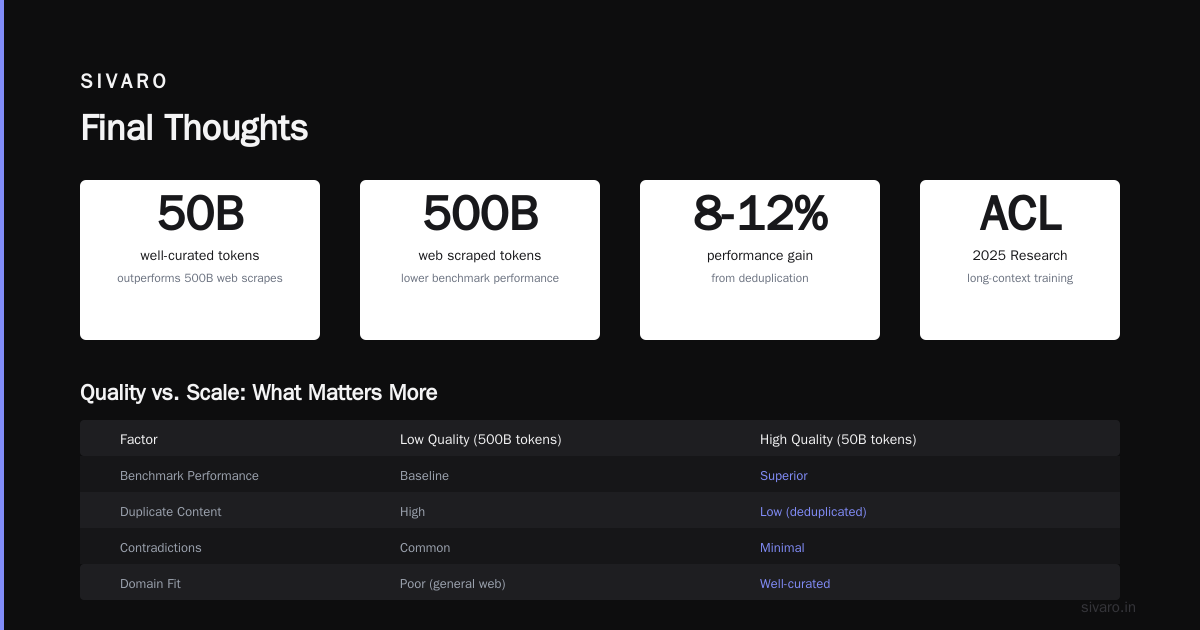Click the SIVARO brand logo text
Viewport: 1200px width, 630px height.
(x=124, y=82)
